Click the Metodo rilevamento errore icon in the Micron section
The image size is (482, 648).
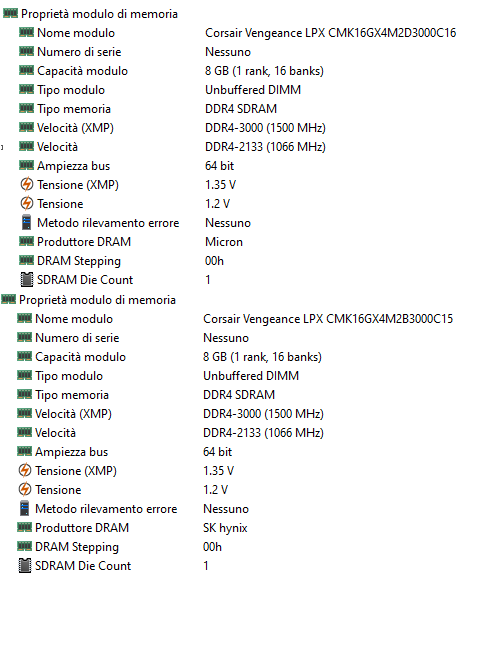(26, 222)
